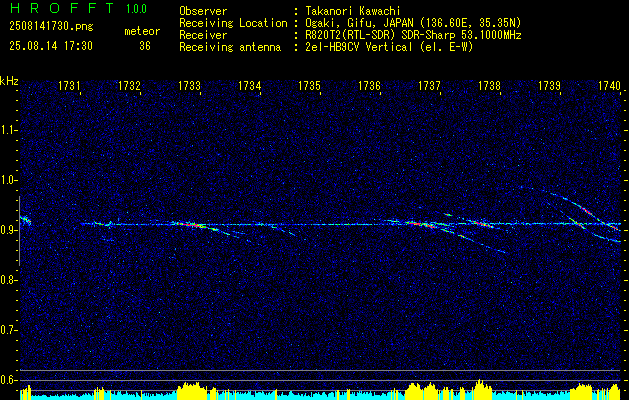The image size is (629, 400).
Task: Click the meteor label
Action: point(142,31)
